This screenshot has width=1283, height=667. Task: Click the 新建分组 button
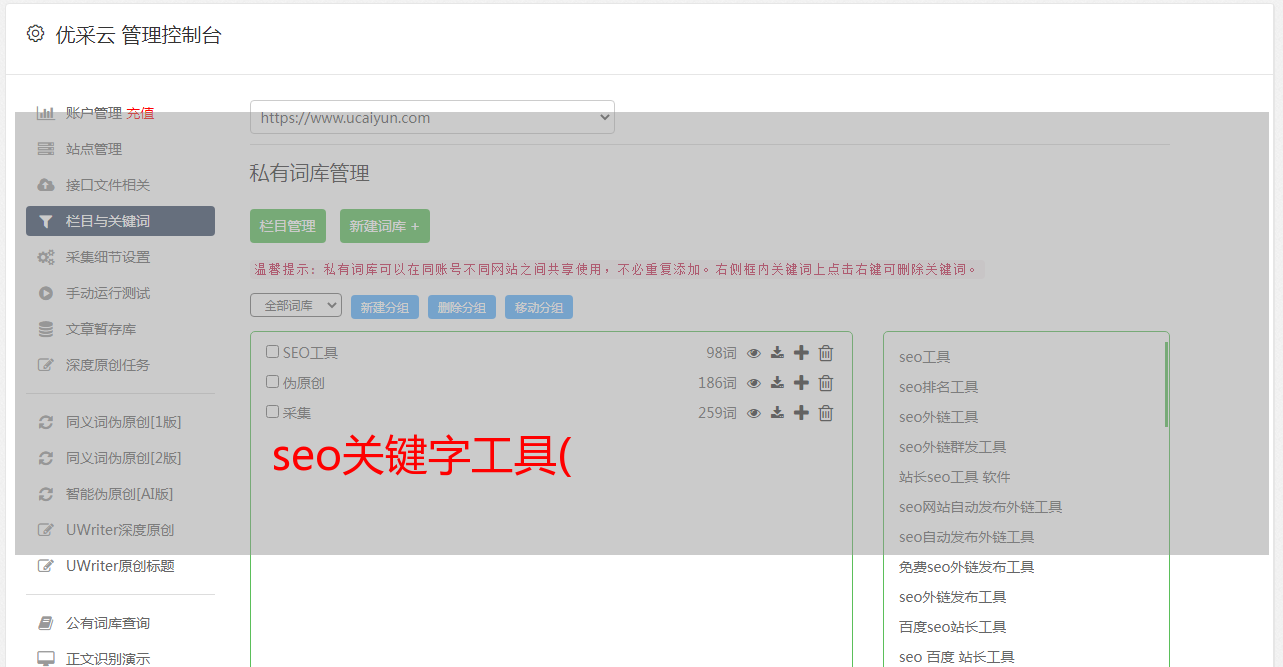[x=385, y=307]
